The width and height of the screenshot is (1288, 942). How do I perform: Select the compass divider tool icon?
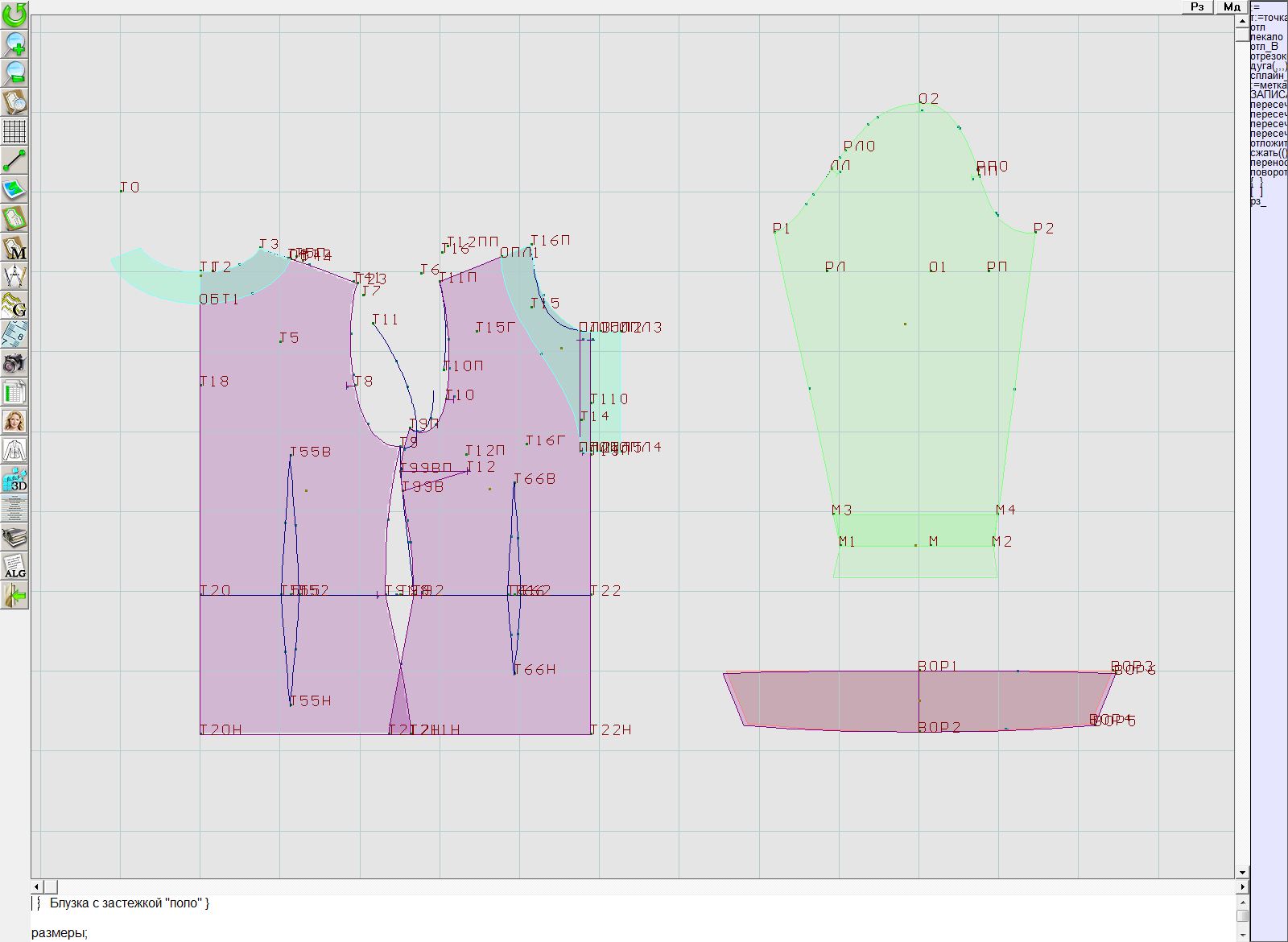point(14,276)
